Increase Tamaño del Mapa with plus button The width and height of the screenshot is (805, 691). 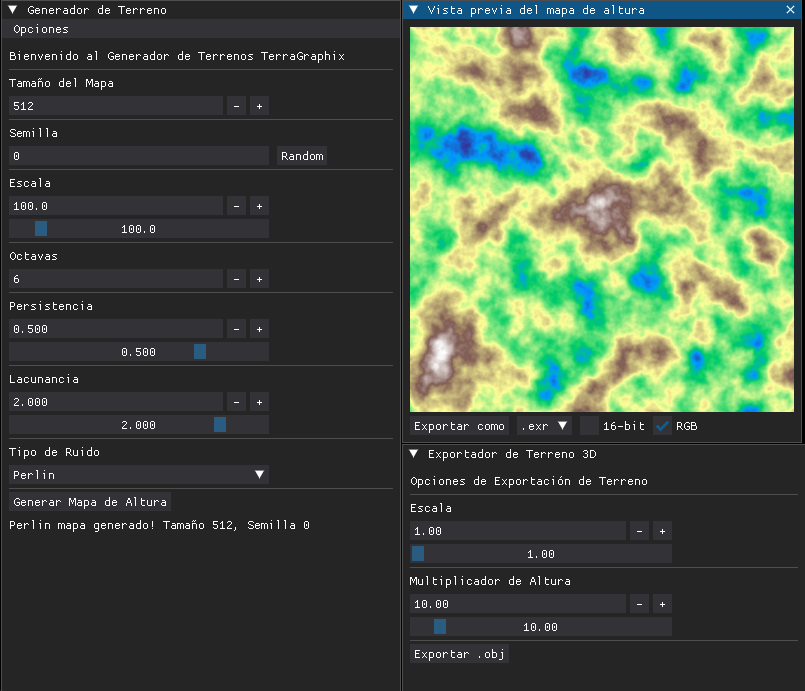259,106
